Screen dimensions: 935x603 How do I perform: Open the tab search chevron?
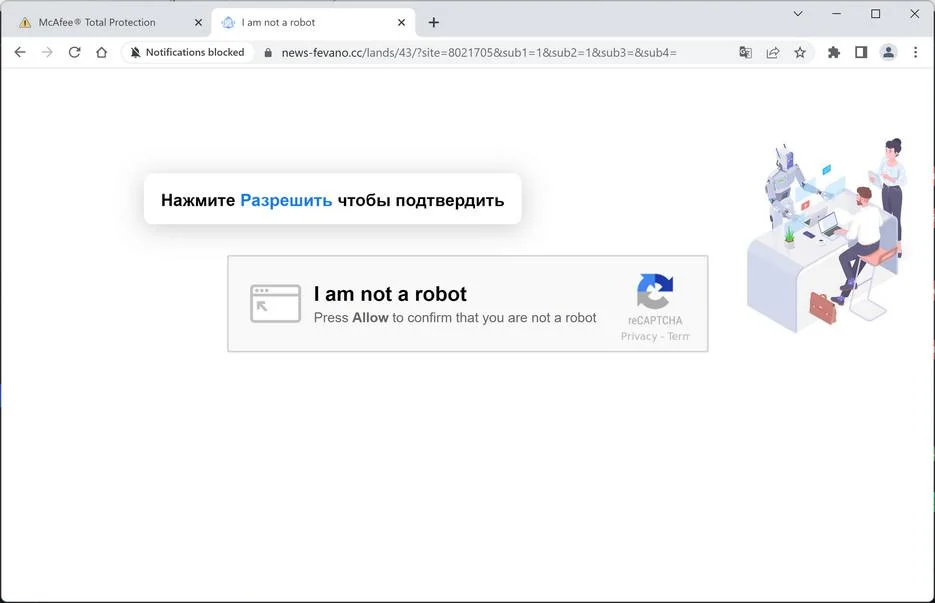pos(798,13)
